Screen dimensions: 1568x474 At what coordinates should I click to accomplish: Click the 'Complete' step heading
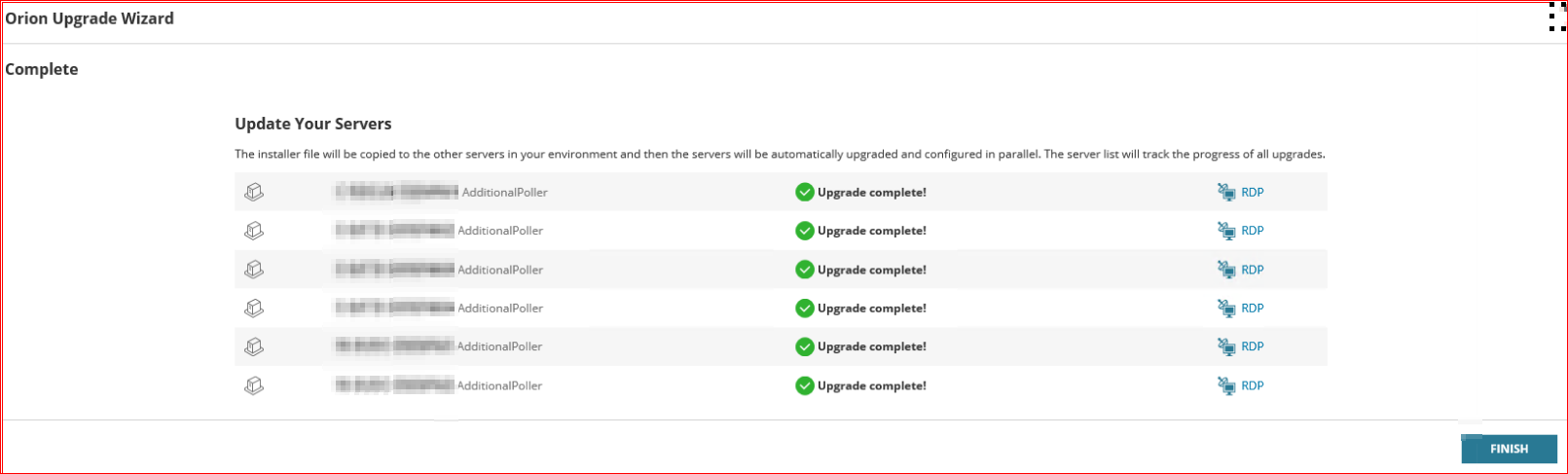coord(42,69)
